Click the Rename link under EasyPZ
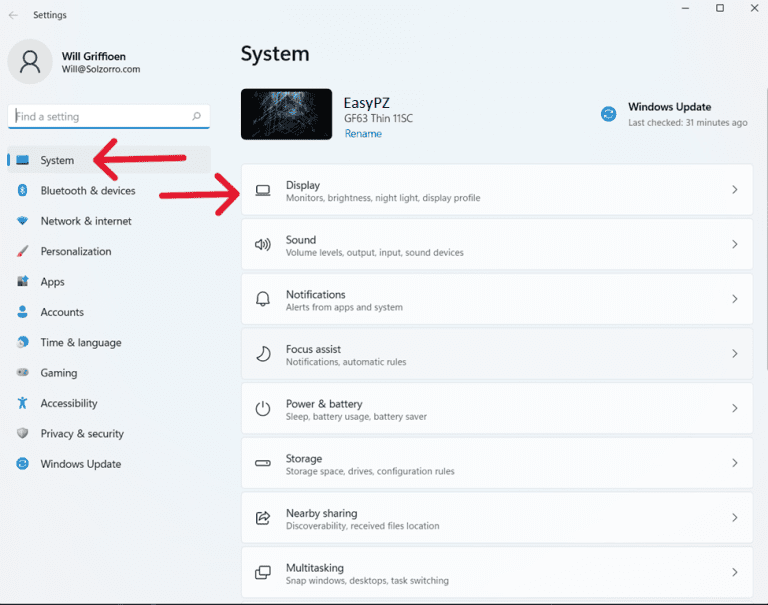The height and width of the screenshot is (605, 768). 362,134
